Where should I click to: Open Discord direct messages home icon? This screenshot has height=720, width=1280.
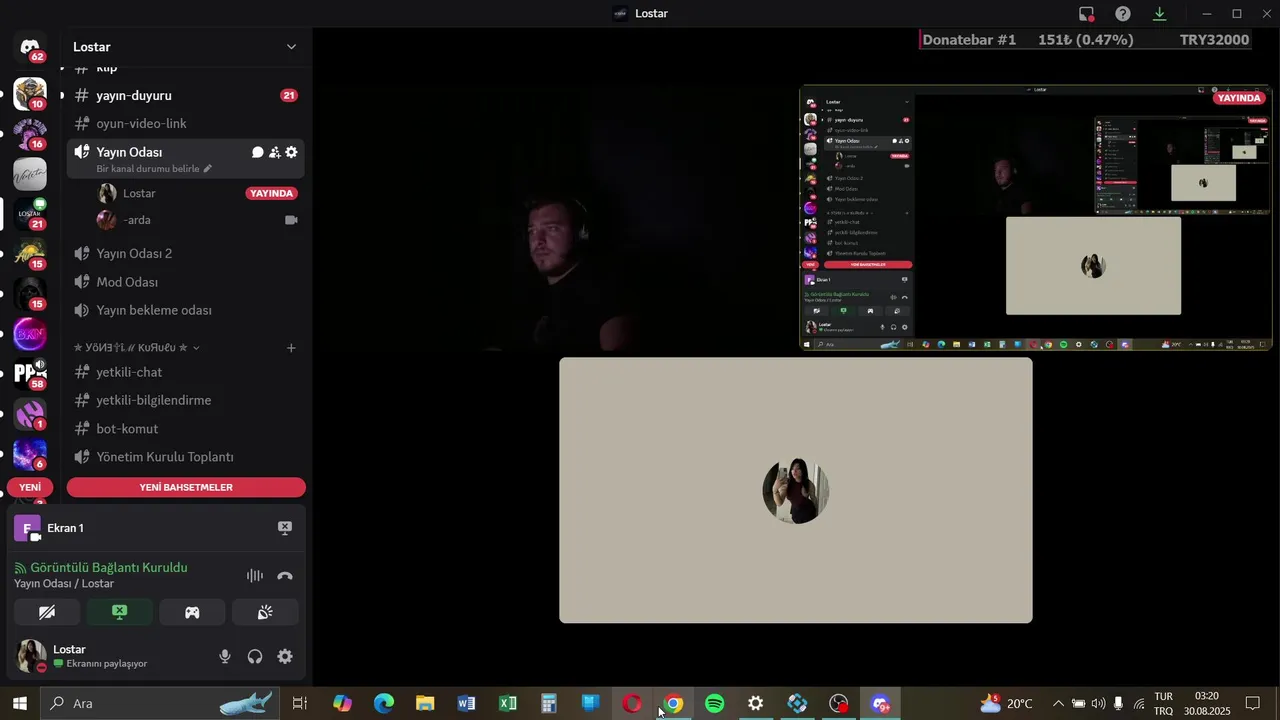[30, 48]
